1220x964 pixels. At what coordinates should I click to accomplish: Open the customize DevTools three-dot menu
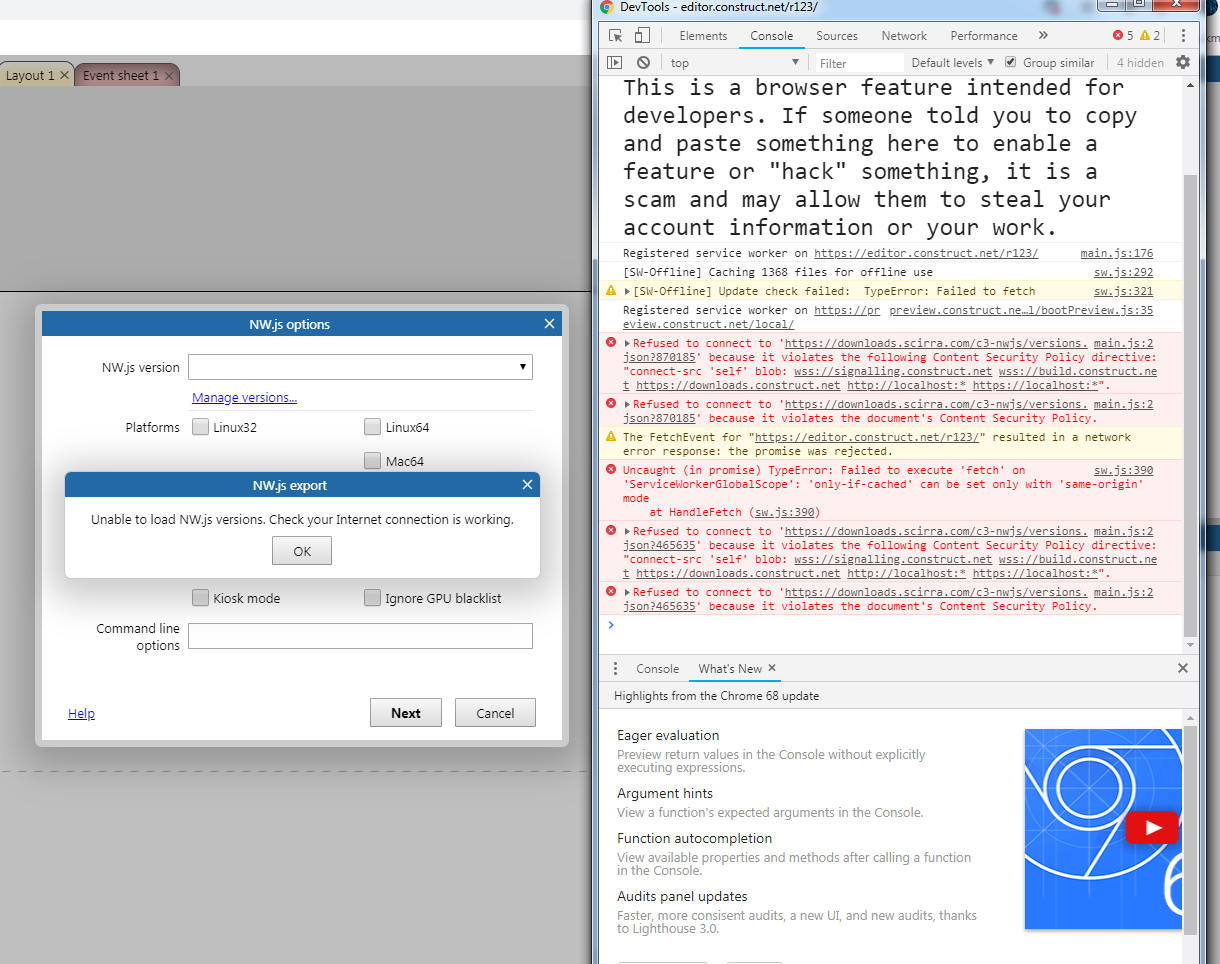click(1183, 35)
